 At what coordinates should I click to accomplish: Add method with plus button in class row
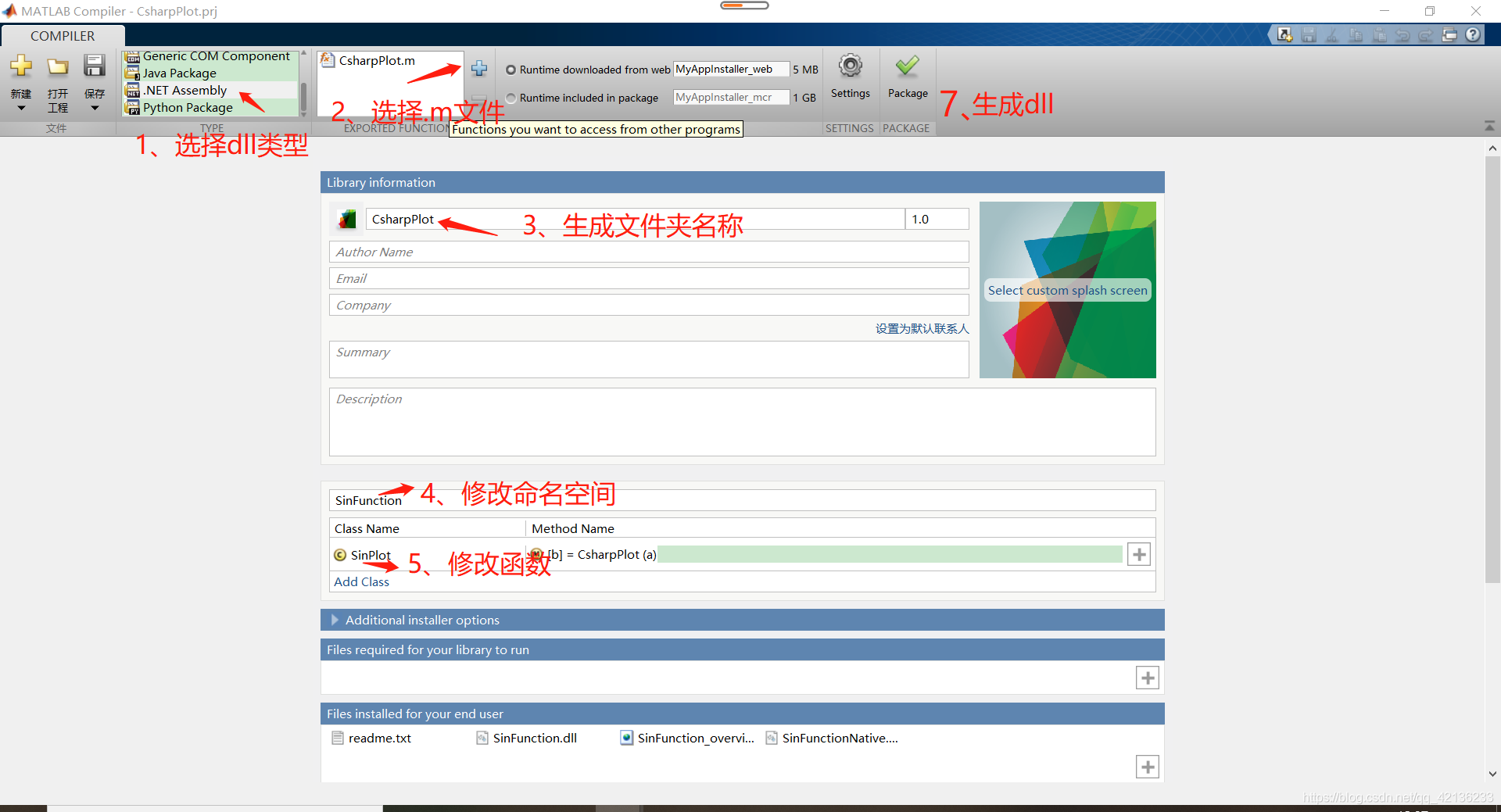pos(1139,555)
